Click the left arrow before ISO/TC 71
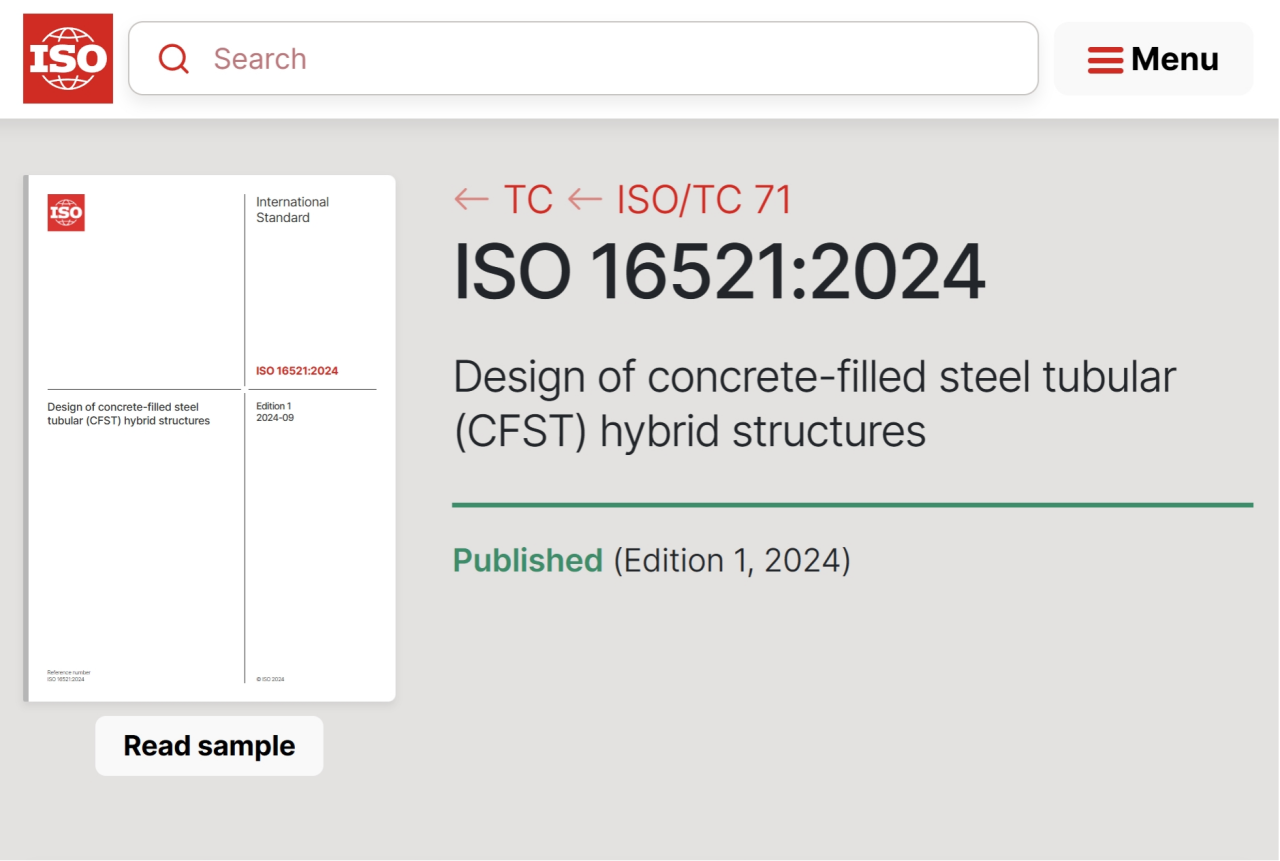Screen dimensions: 1280x861 tap(585, 200)
